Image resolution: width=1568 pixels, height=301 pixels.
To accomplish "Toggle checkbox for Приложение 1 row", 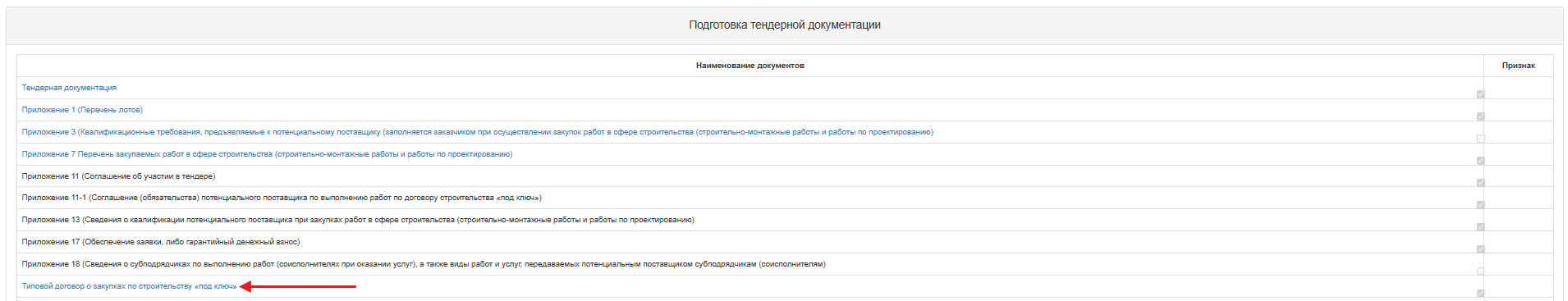I will point(1481,116).
